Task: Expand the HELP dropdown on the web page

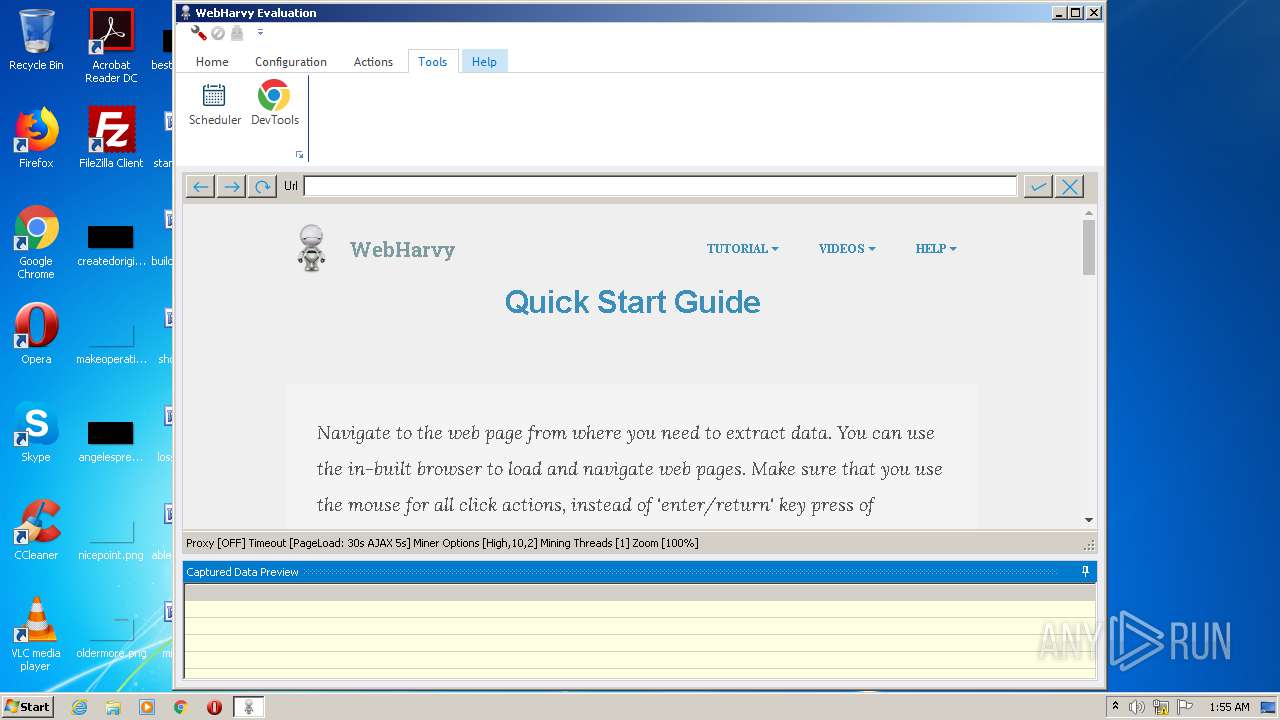Action: tap(936, 249)
